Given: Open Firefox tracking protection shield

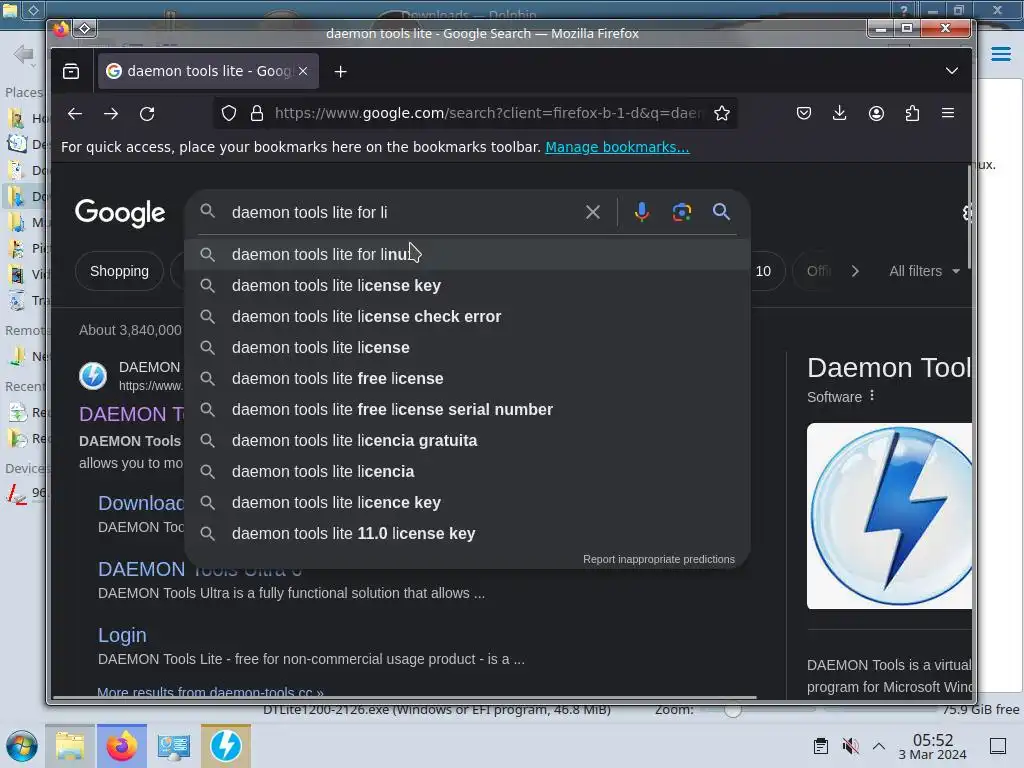Looking at the screenshot, I should coord(229,114).
